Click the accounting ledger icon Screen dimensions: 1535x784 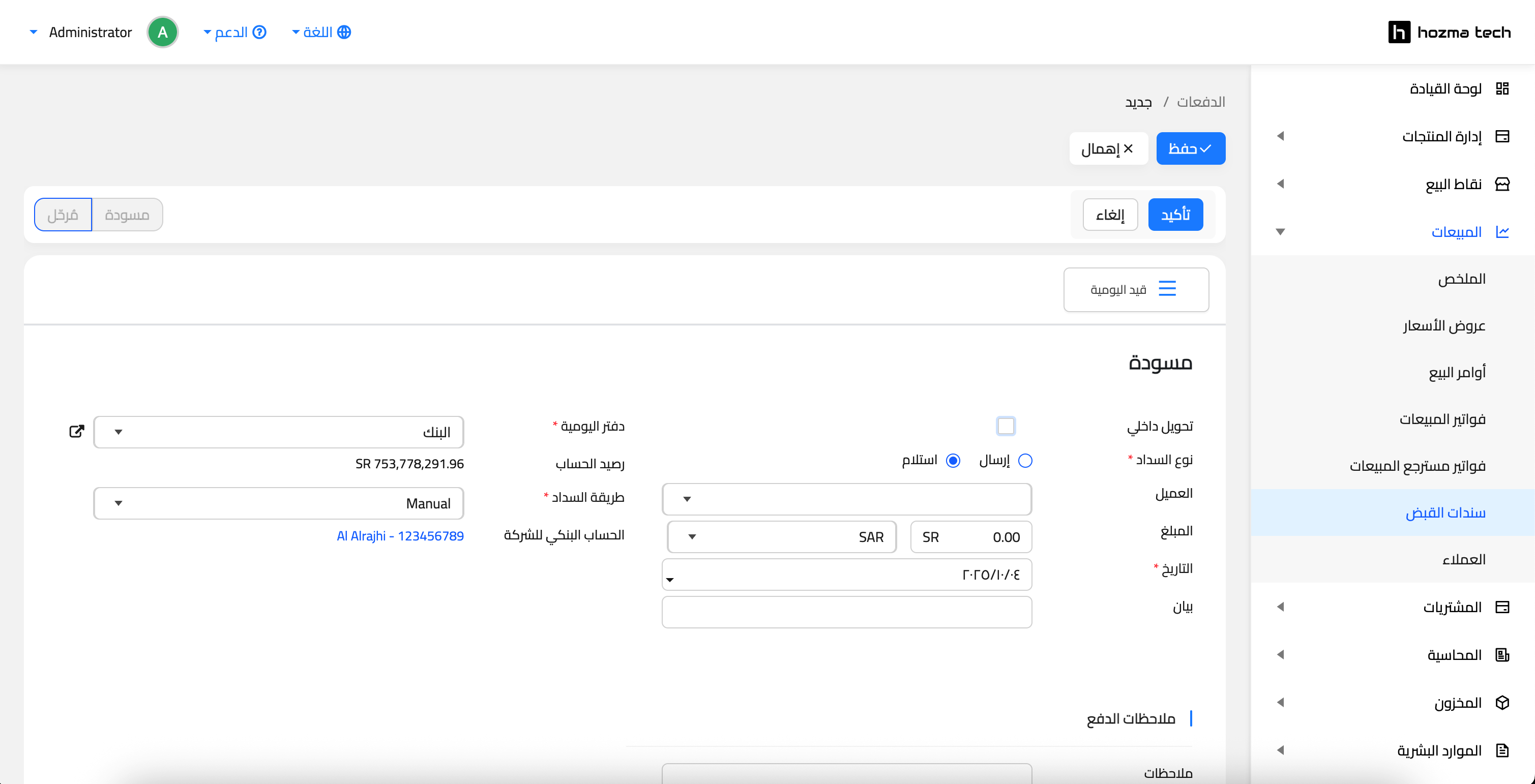[x=1501, y=655]
